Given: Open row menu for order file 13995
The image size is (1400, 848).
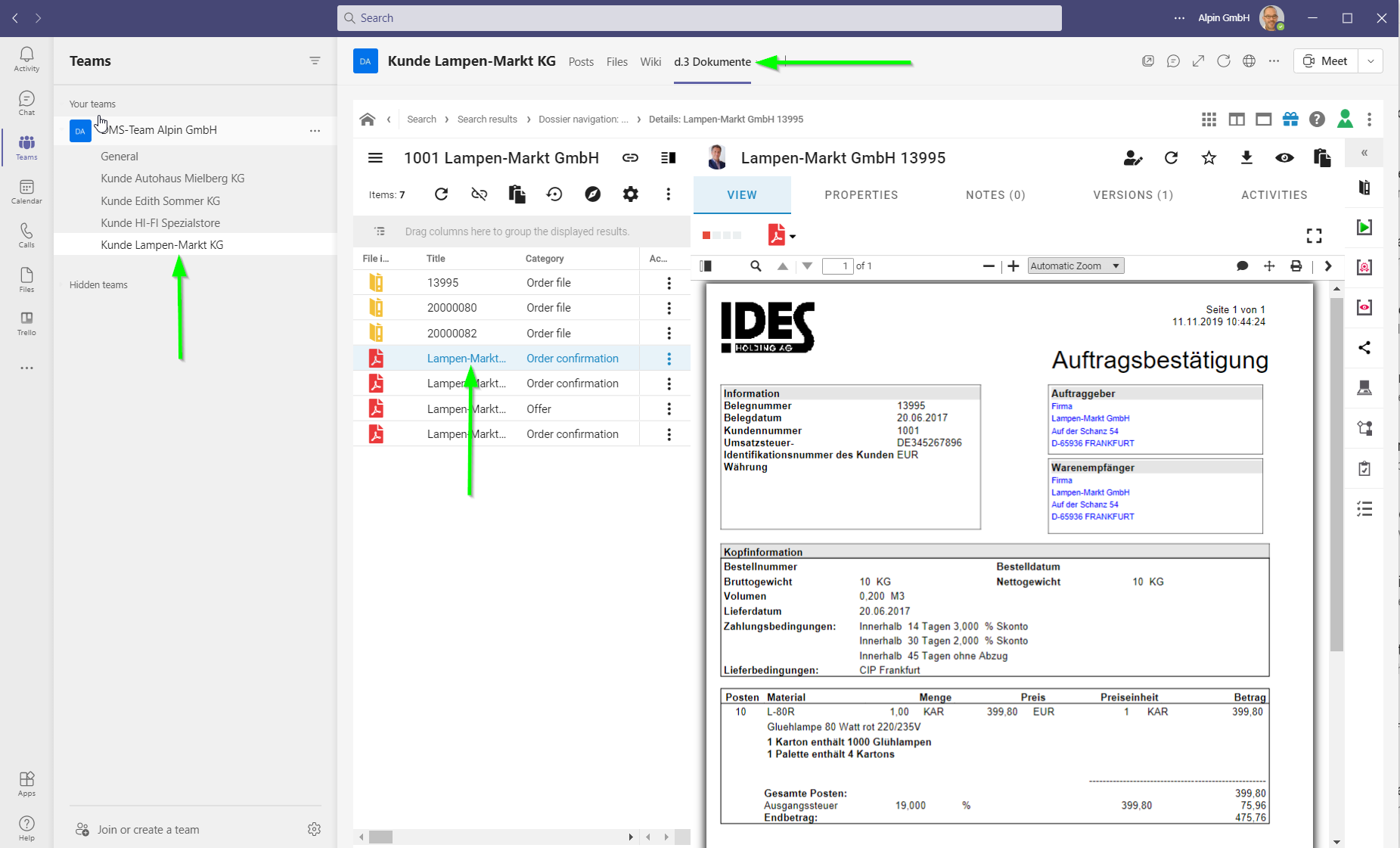Looking at the screenshot, I should click(669, 283).
